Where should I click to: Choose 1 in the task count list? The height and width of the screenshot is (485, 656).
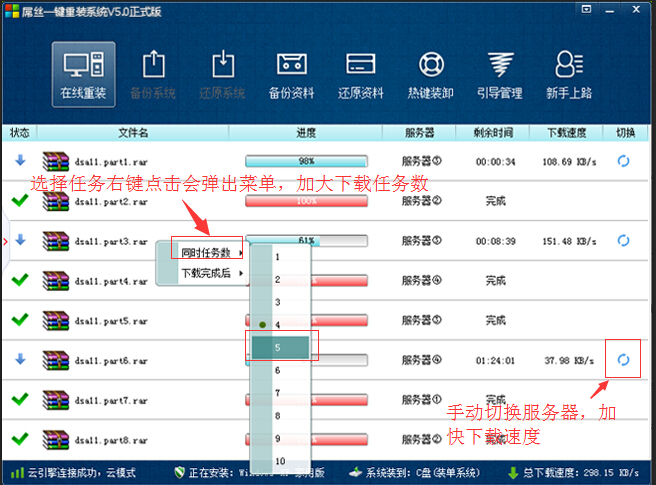(279, 256)
